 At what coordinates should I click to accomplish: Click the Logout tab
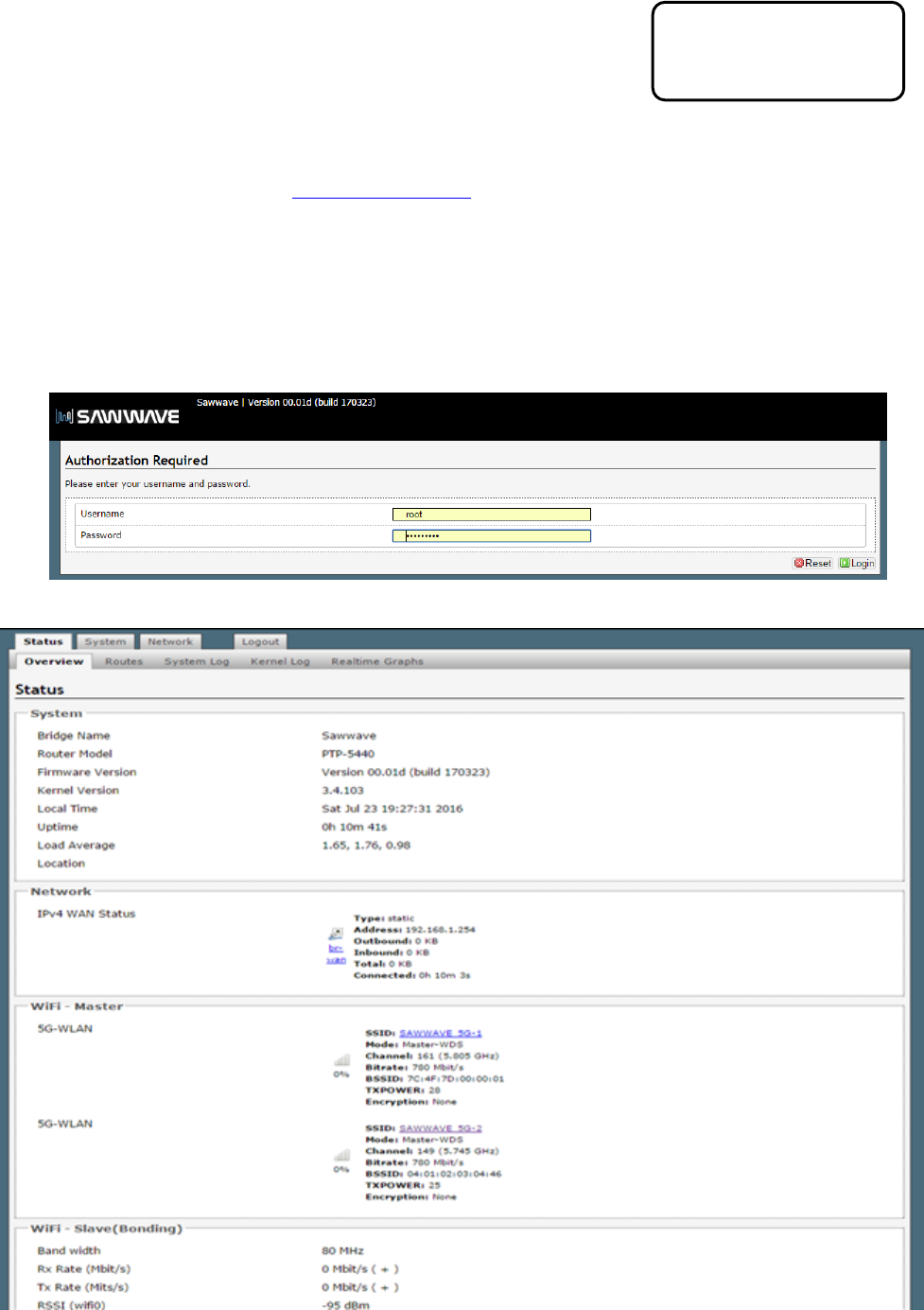(260, 641)
